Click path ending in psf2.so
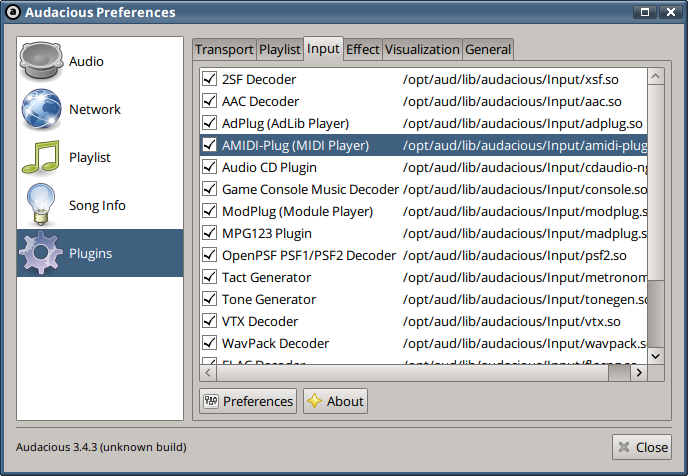Viewport: 688px width, 476px height. click(515, 255)
